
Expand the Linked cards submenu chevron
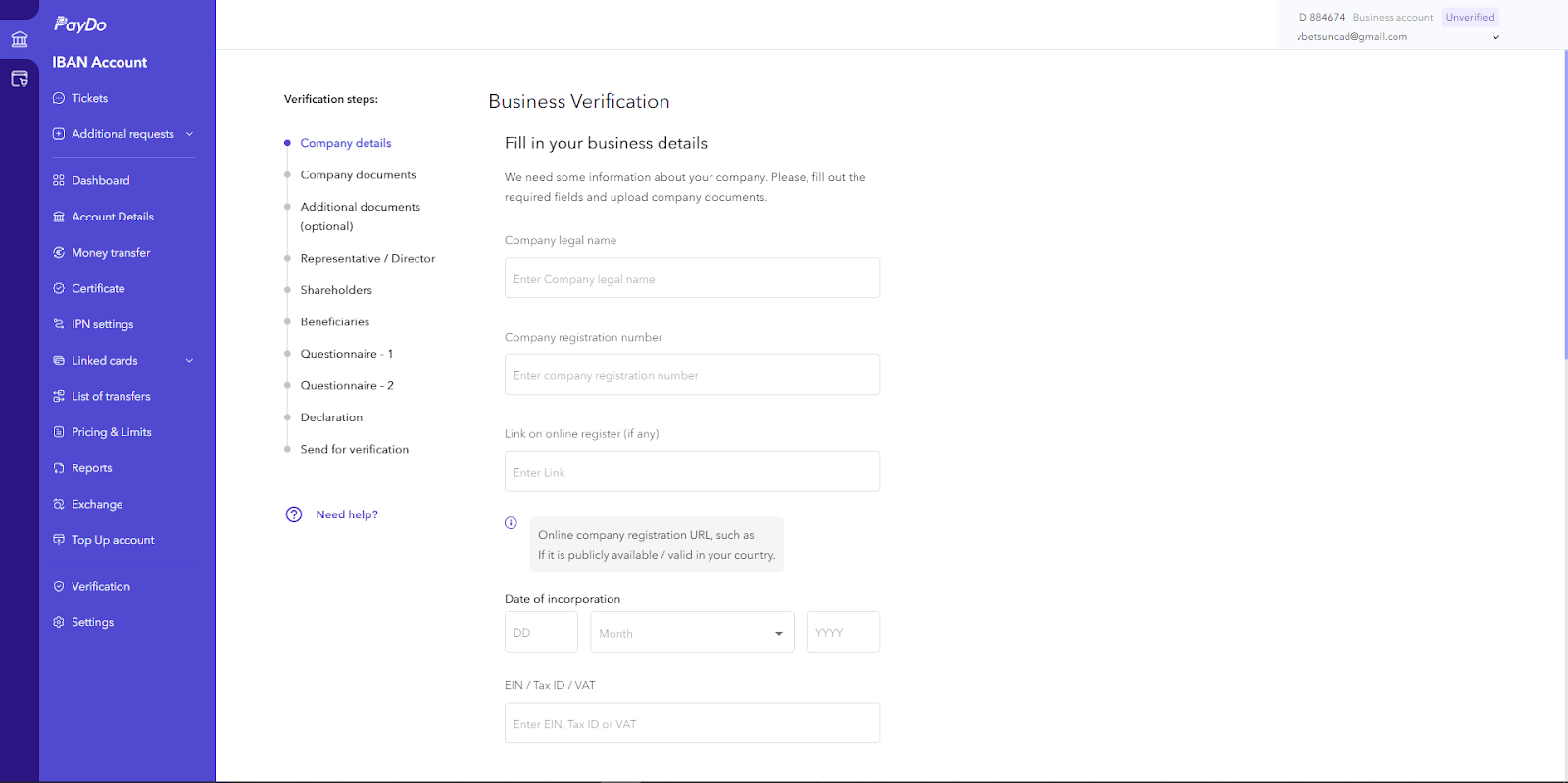click(x=189, y=361)
